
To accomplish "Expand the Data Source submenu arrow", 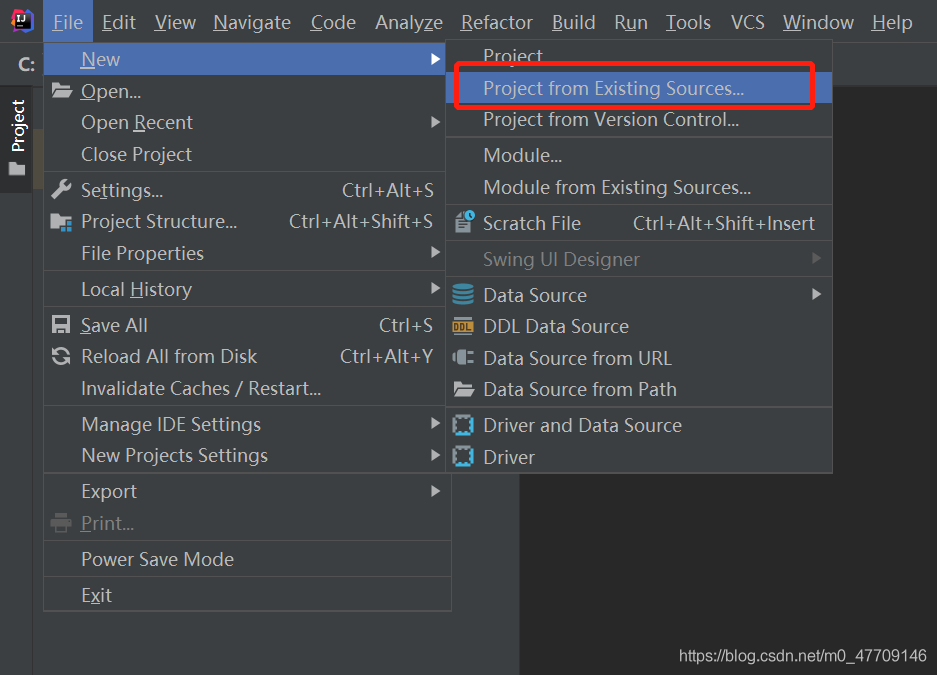I will coord(816,295).
